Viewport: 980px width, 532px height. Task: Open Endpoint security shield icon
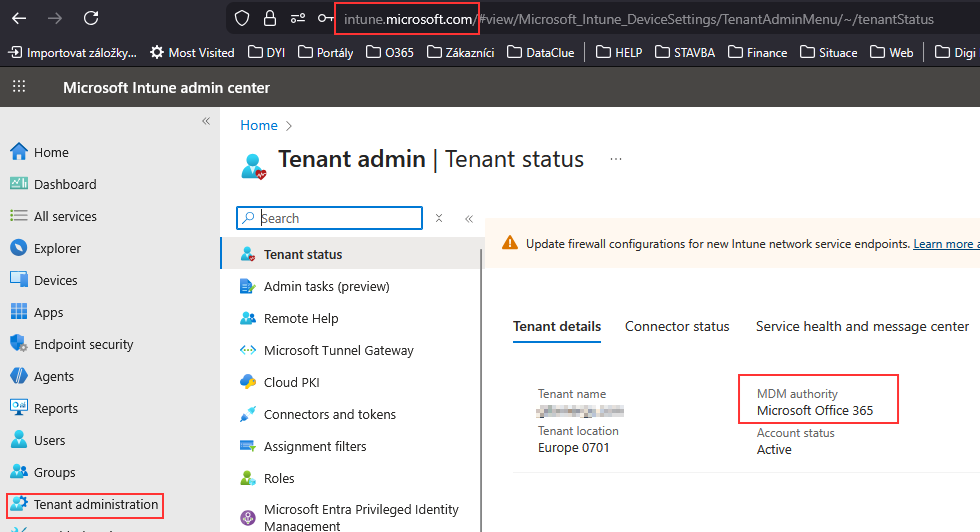[18, 344]
